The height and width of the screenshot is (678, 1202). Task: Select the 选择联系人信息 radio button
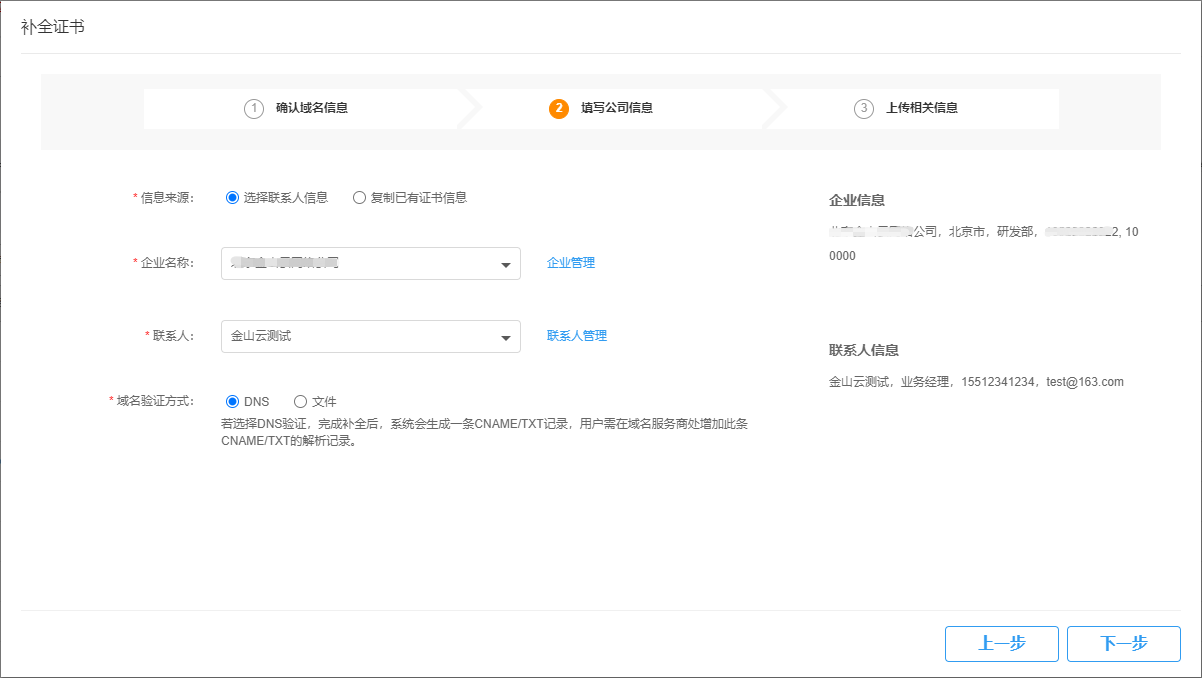[x=233, y=198]
